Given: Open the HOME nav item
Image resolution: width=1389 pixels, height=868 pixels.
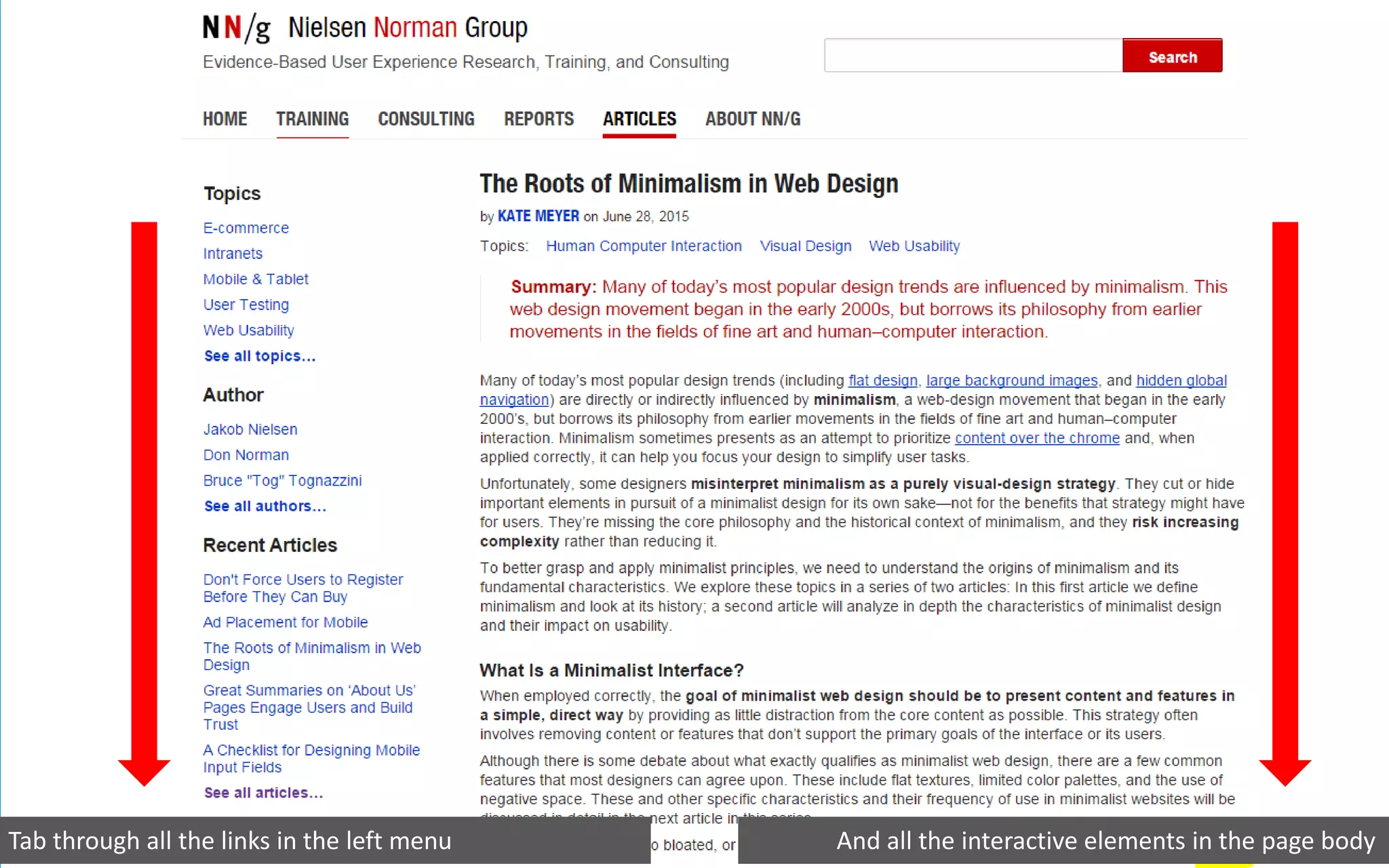Looking at the screenshot, I should 224,119.
